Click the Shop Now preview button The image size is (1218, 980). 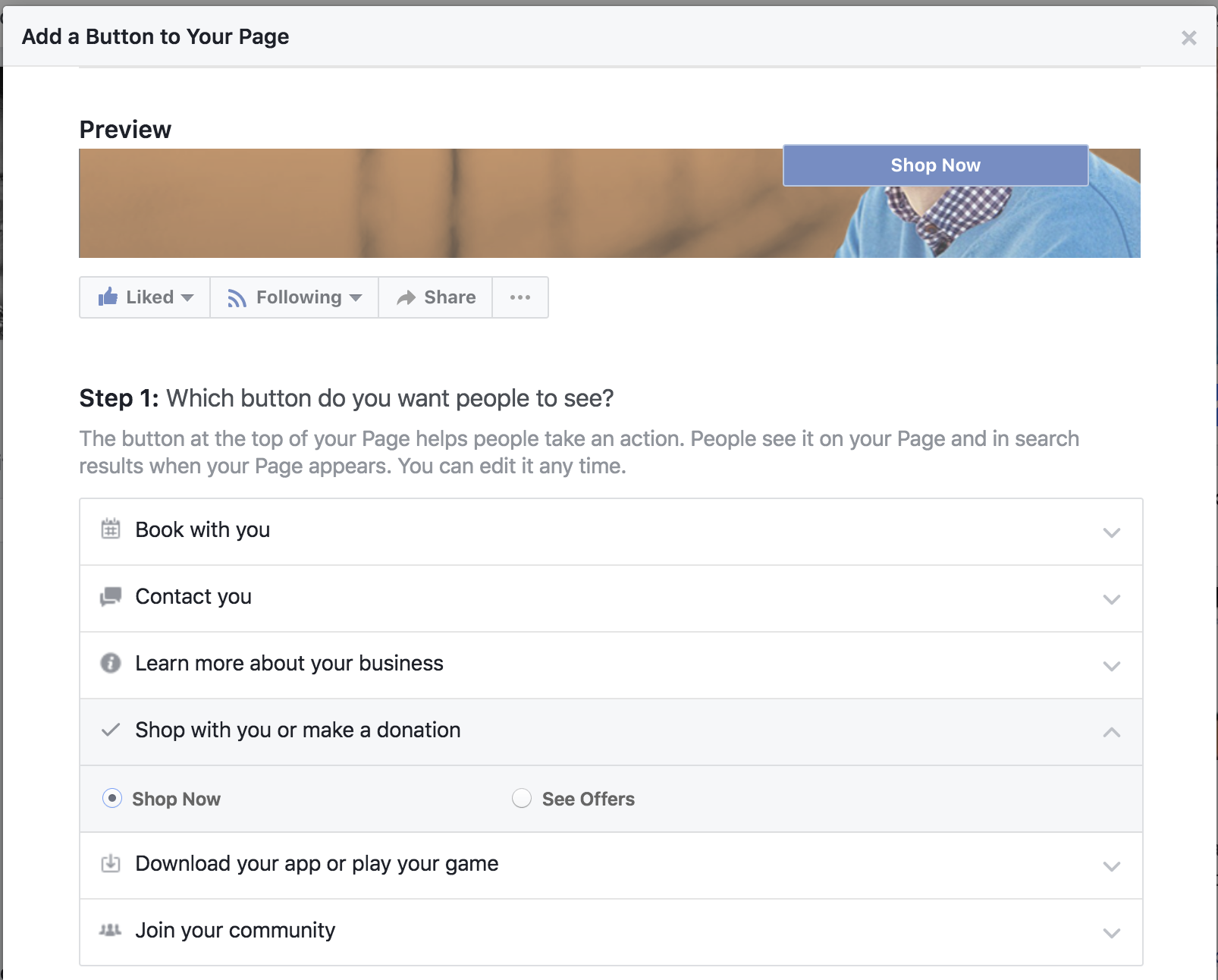click(935, 165)
